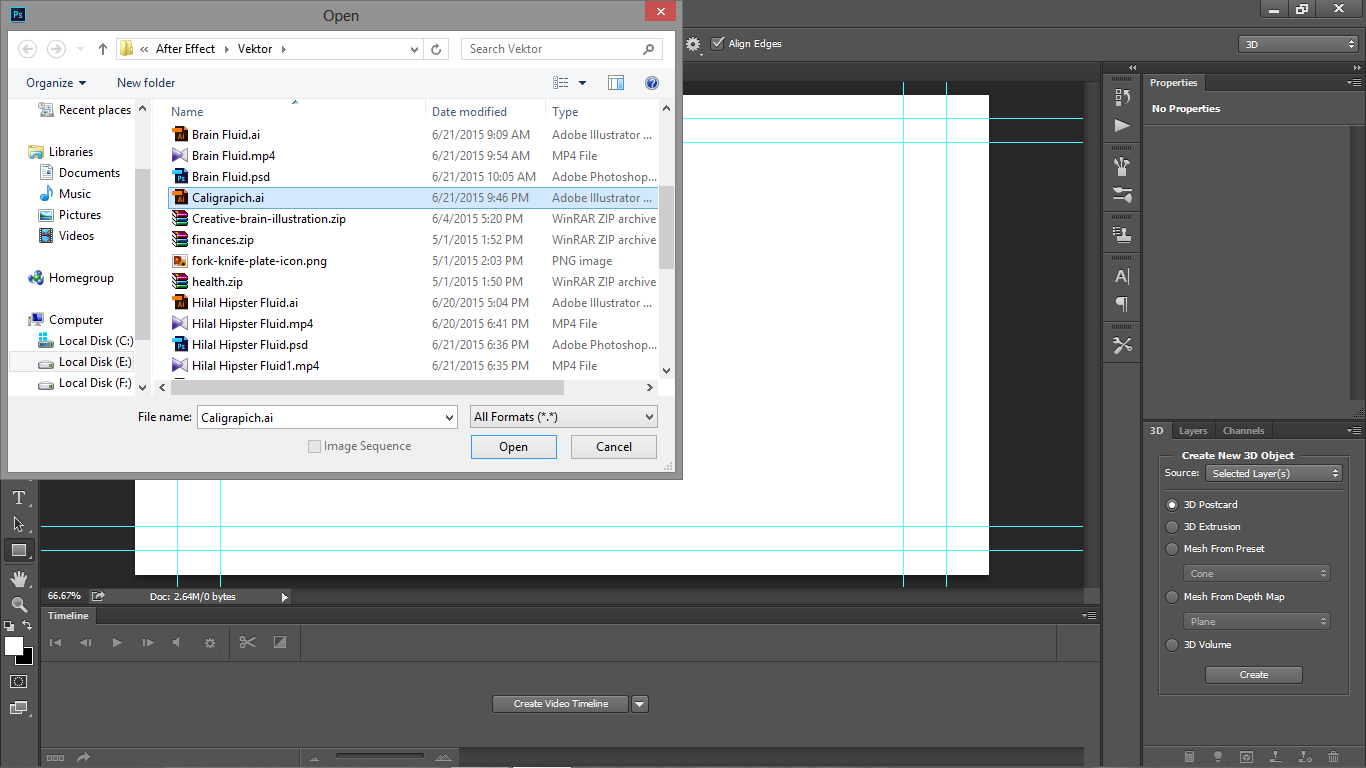The width and height of the screenshot is (1366, 768).
Task: Open the Source Selected Layer(s) dropdown
Action: (x=1273, y=473)
